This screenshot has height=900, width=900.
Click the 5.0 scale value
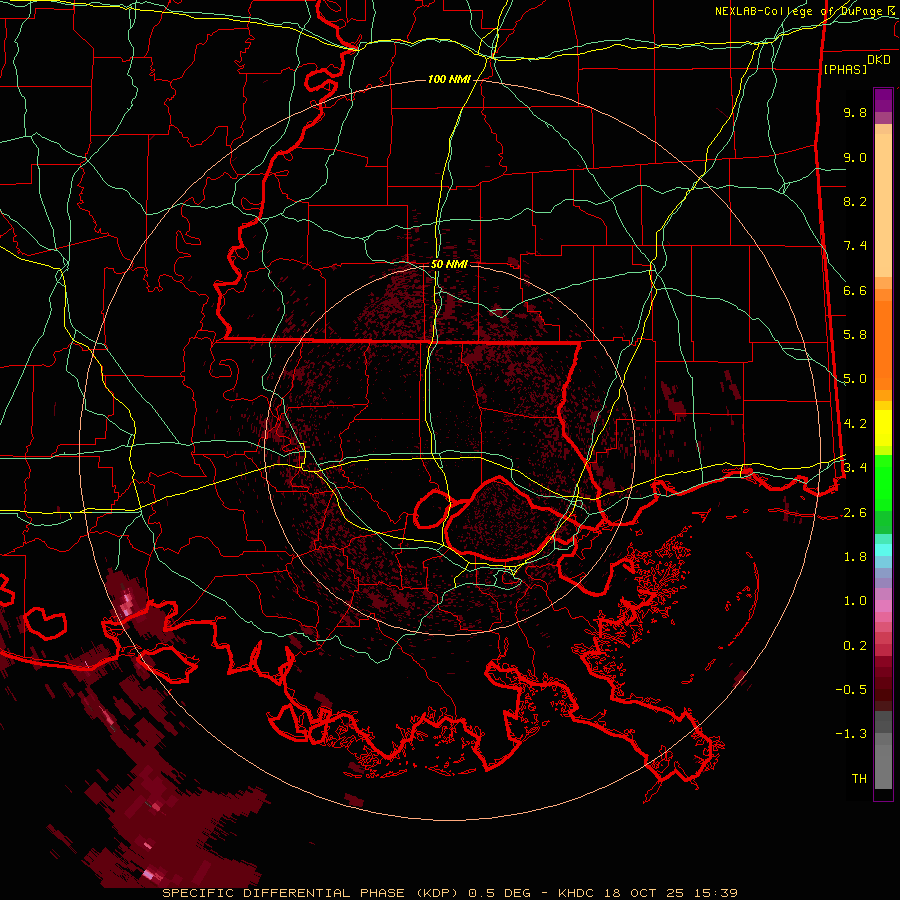pyautogui.click(x=855, y=379)
